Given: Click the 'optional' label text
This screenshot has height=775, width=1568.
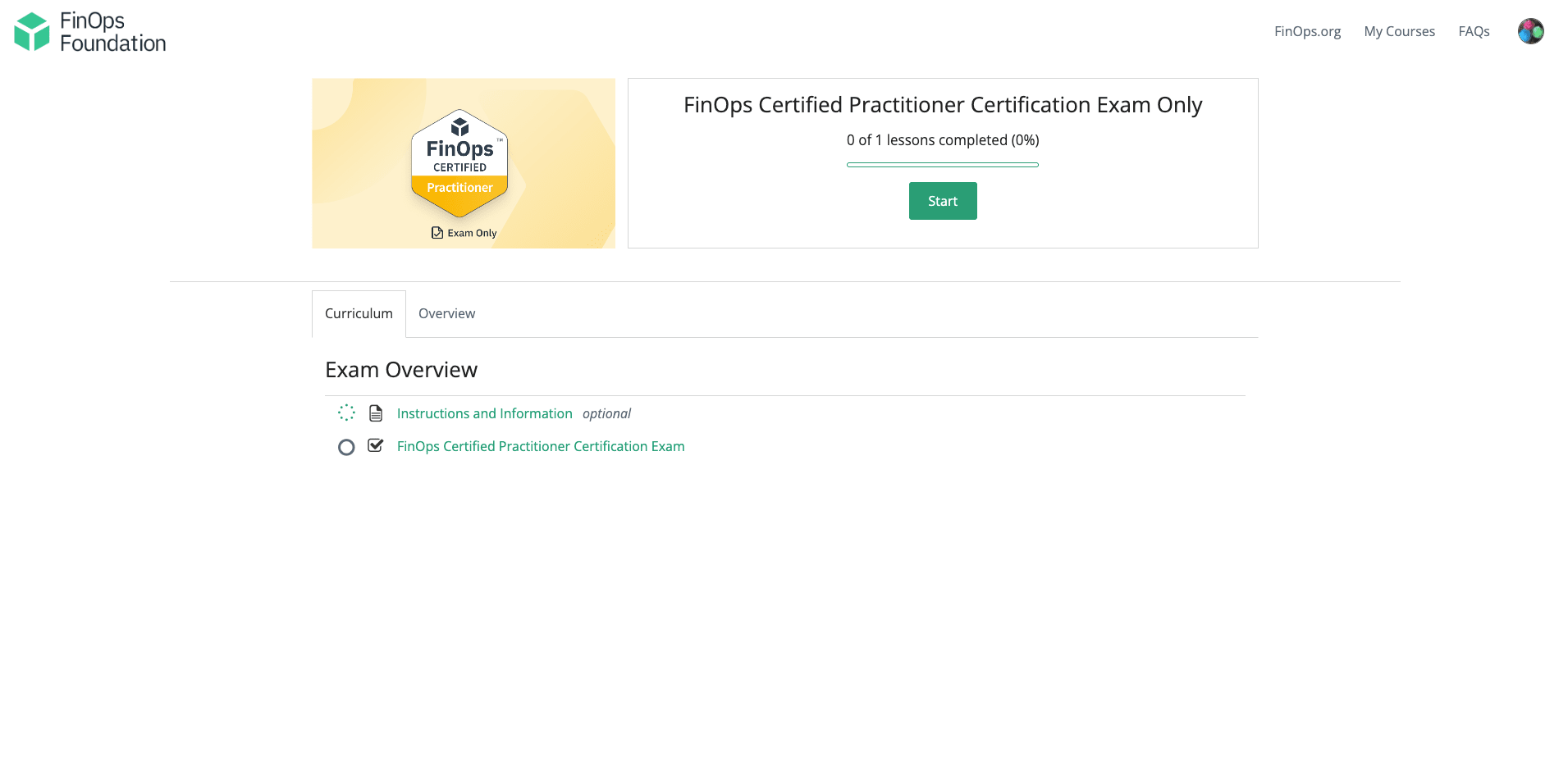Looking at the screenshot, I should (606, 413).
